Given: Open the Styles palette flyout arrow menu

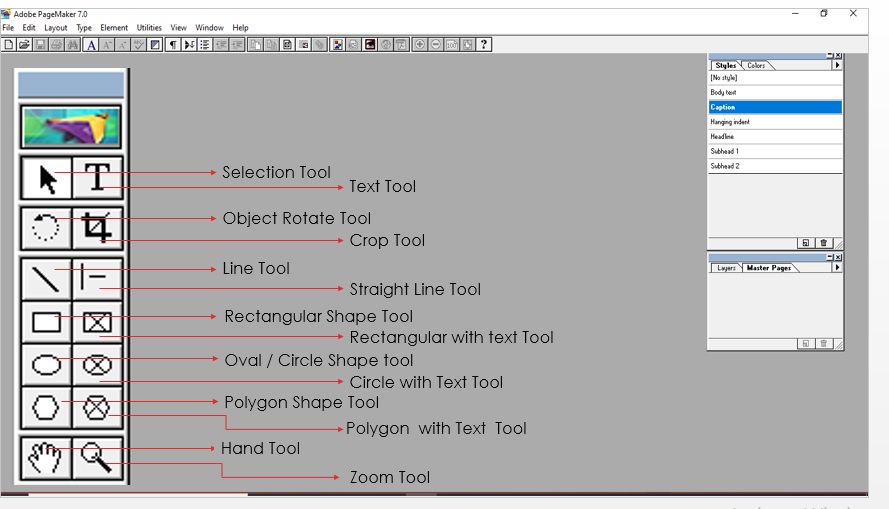Looking at the screenshot, I should [837, 65].
